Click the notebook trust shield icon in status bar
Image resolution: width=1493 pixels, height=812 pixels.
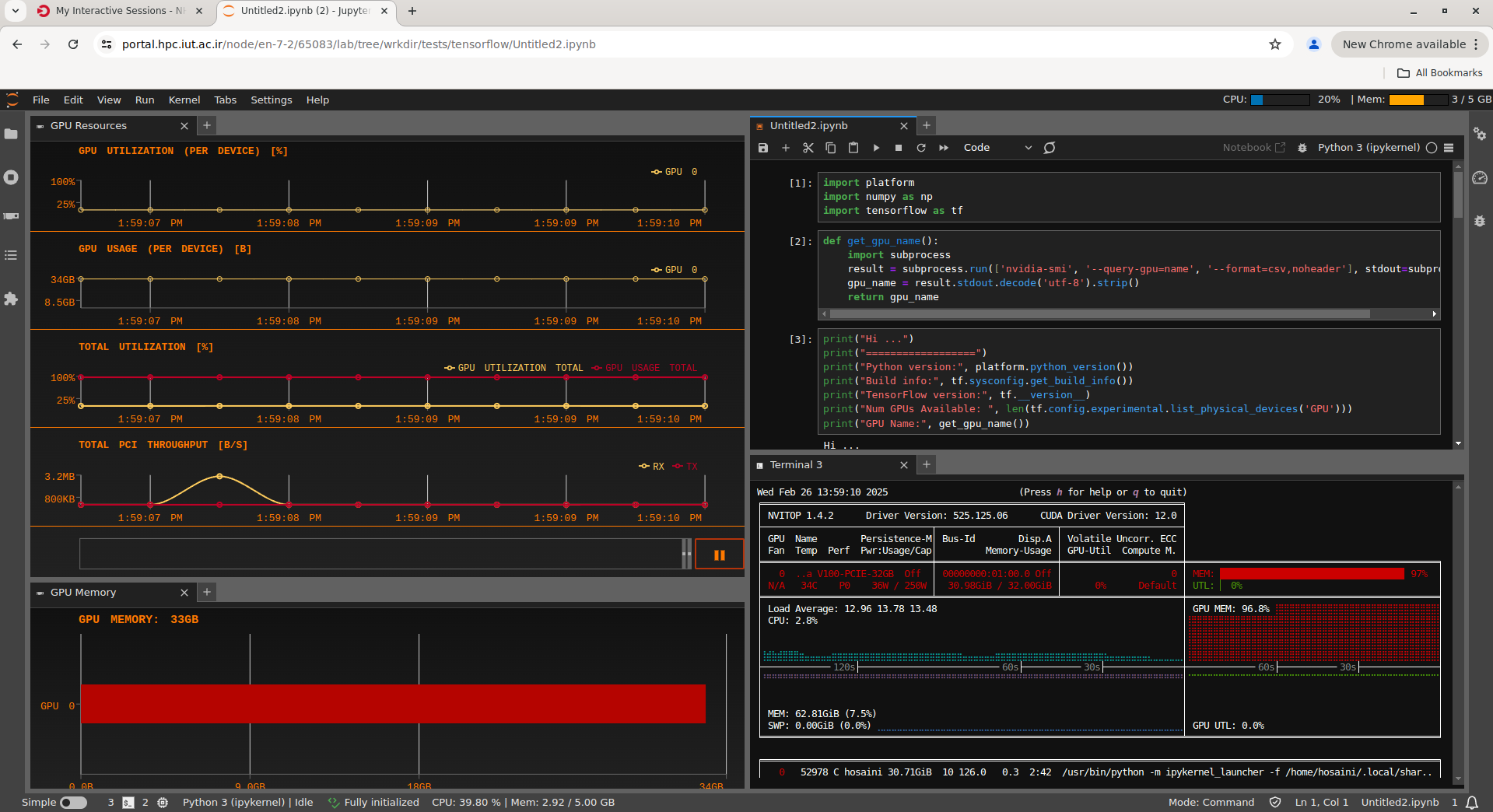pos(1275,802)
